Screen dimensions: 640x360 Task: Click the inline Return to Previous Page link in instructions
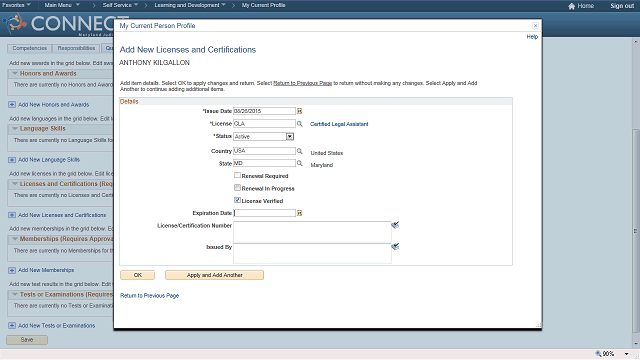click(x=302, y=83)
